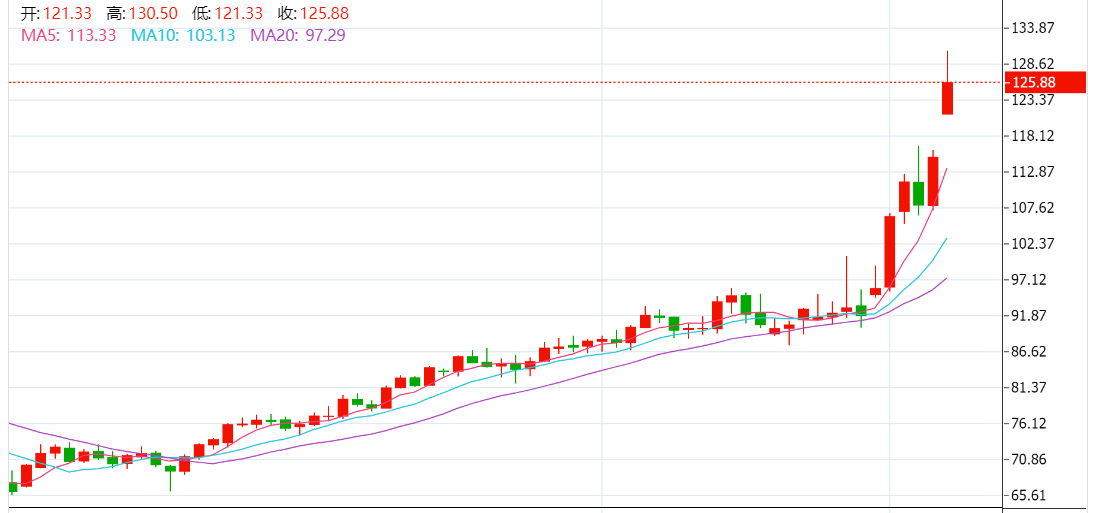
Task: Click the 112.87 price axis label
Action: click(x=1033, y=172)
